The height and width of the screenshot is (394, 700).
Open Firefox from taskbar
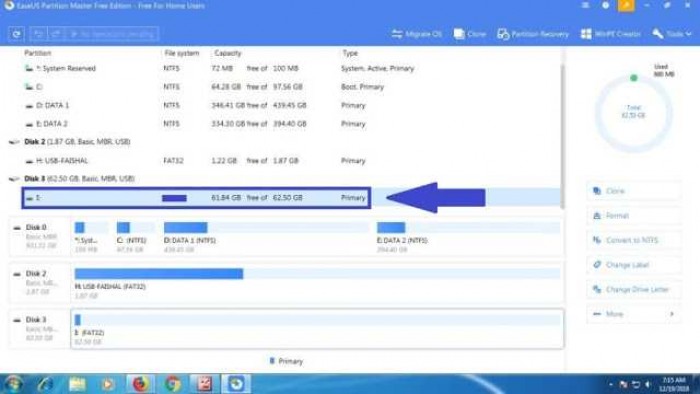click(140, 384)
